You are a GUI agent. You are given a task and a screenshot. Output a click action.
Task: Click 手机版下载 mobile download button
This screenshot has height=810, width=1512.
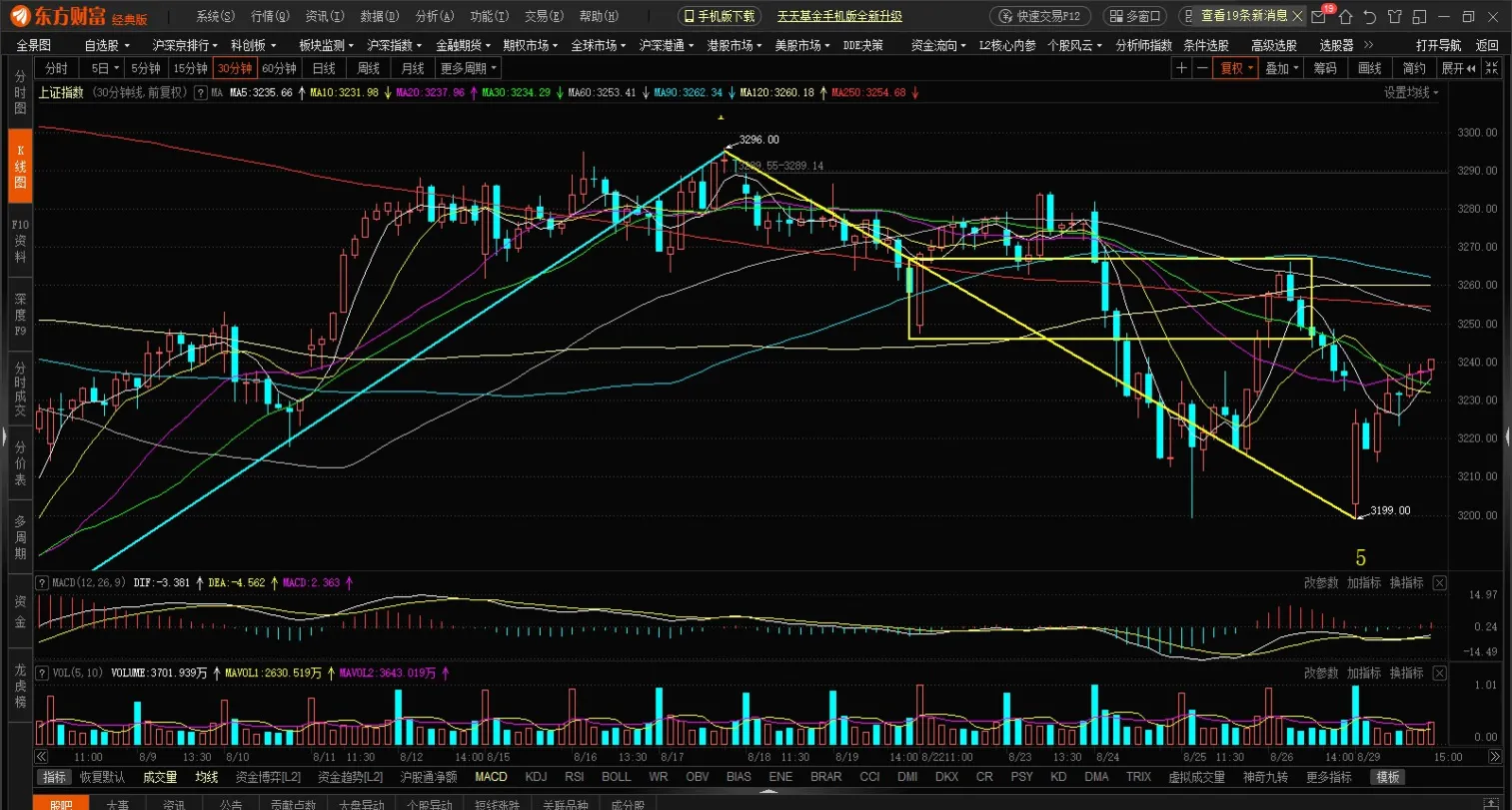[720, 16]
